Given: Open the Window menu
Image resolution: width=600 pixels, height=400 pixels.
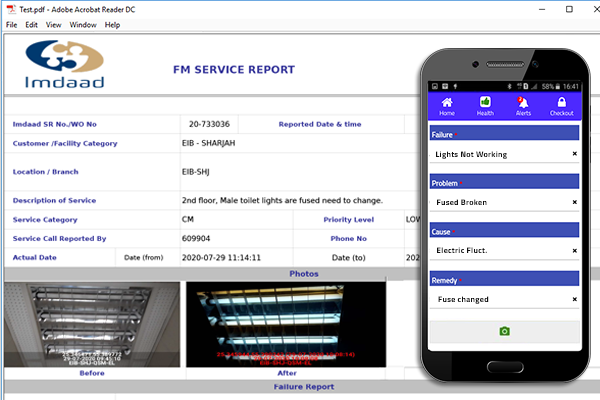Looking at the screenshot, I should click(x=83, y=25).
